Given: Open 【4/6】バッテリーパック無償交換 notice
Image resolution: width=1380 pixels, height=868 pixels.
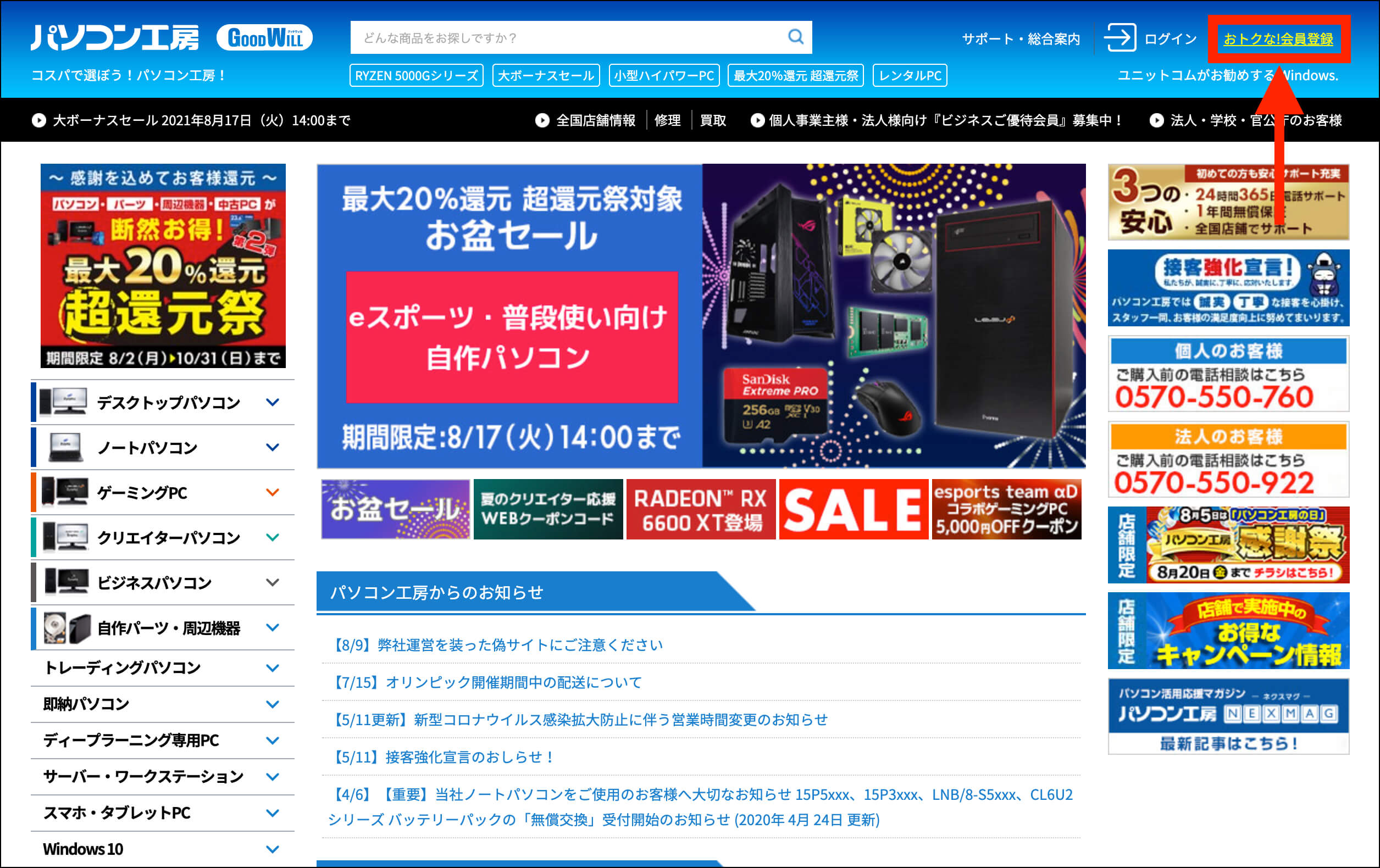Looking at the screenshot, I should [x=700, y=806].
